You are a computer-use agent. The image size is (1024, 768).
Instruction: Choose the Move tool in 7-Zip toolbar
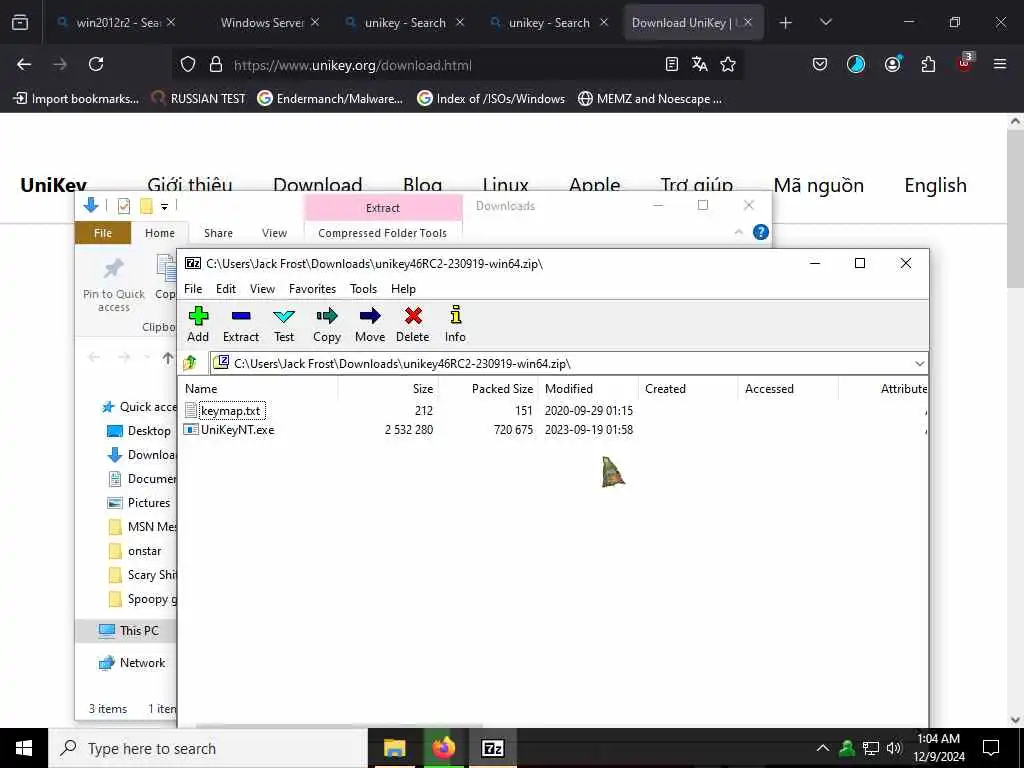[370, 325]
